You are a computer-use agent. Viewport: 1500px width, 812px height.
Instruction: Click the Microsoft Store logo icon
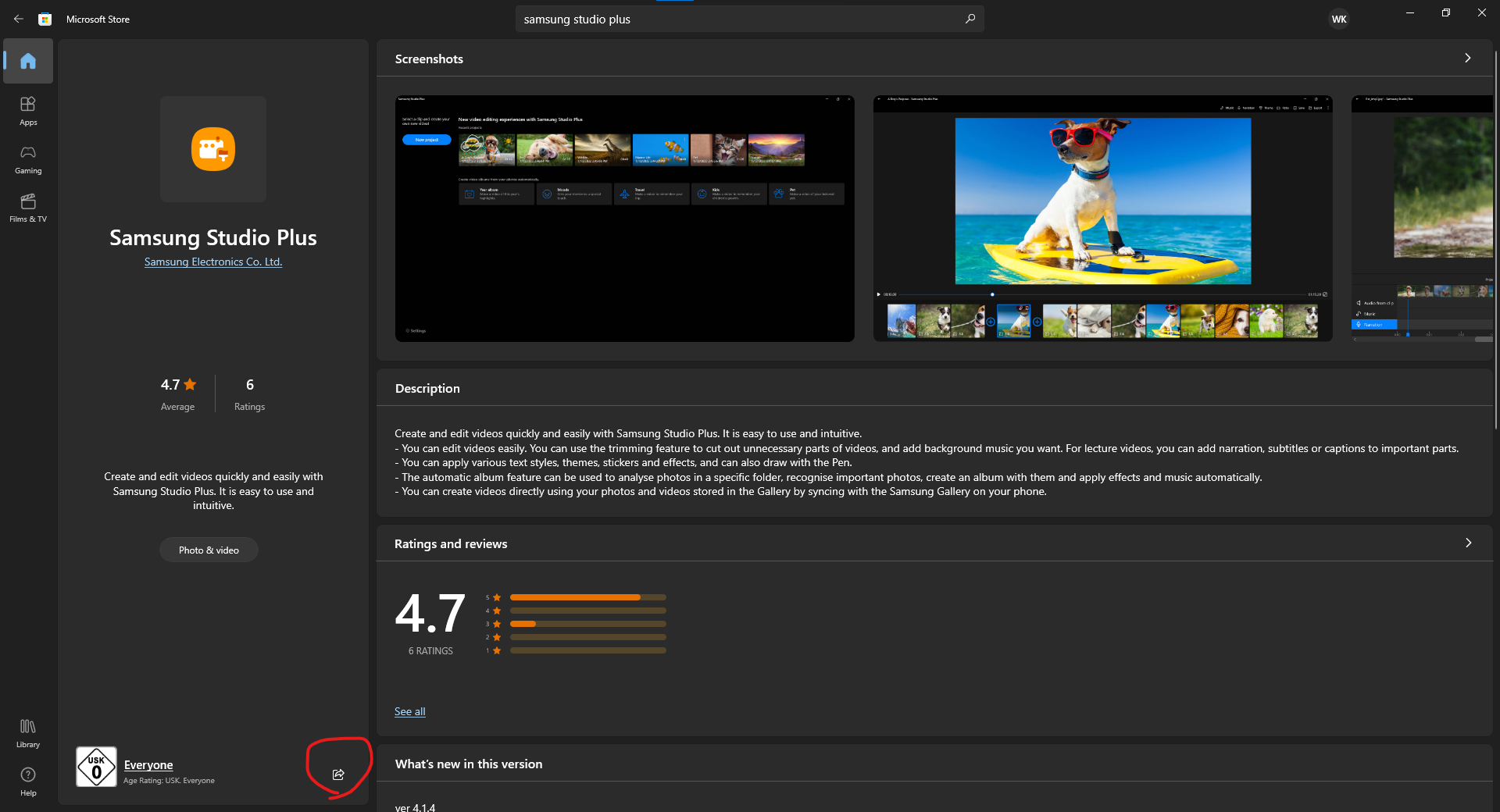point(45,19)
